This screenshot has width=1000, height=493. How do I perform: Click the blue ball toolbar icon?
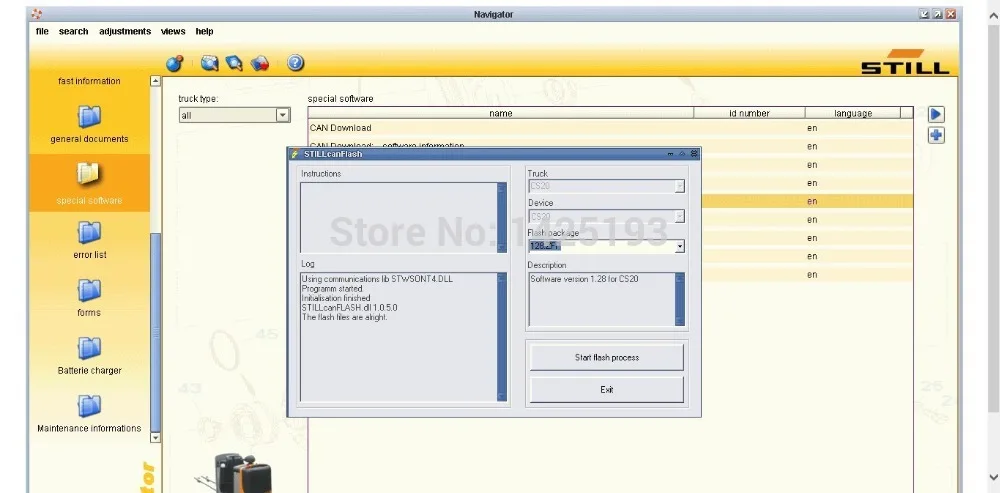(174, 63)
